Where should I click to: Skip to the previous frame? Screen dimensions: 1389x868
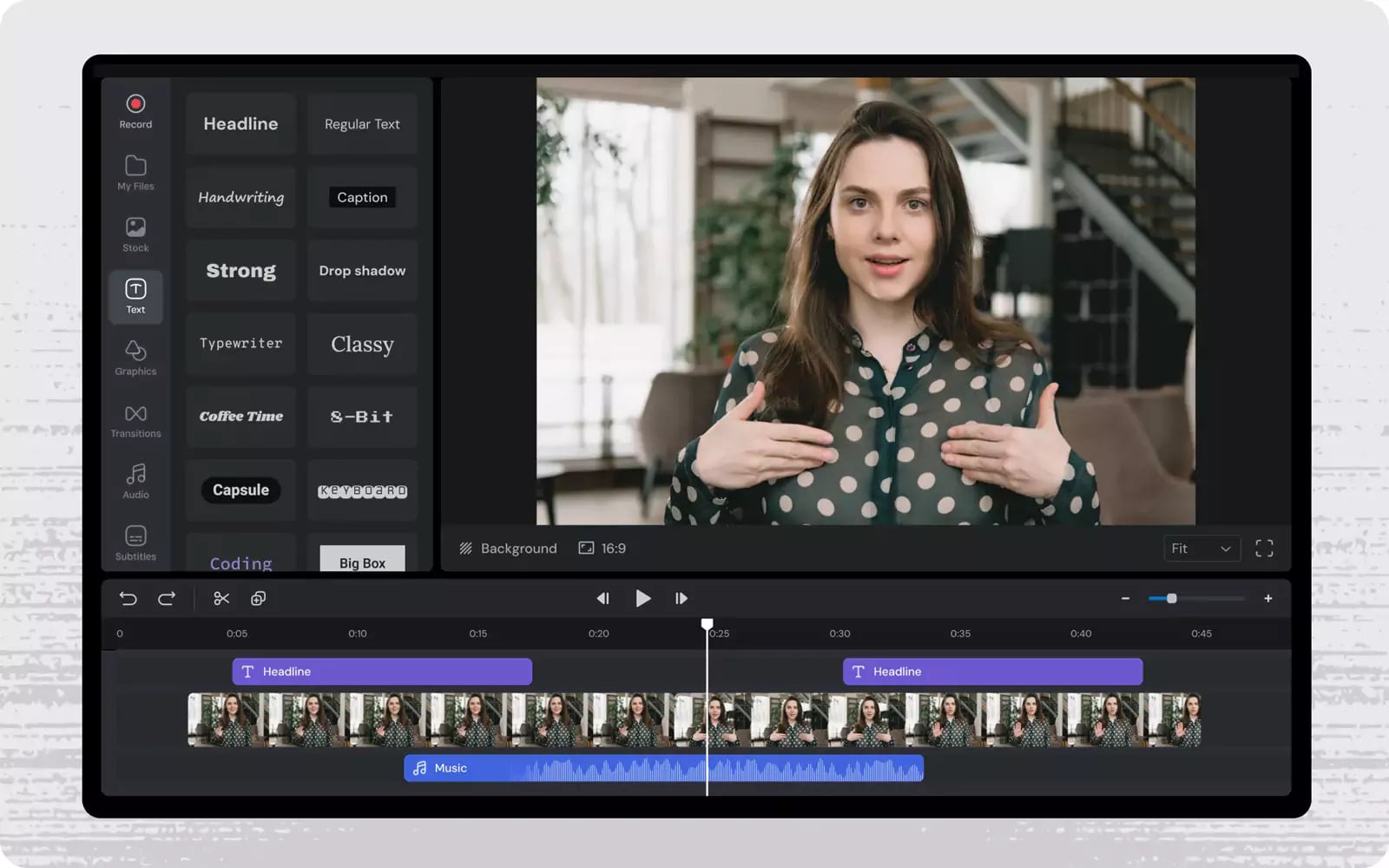tap(602, 598)
